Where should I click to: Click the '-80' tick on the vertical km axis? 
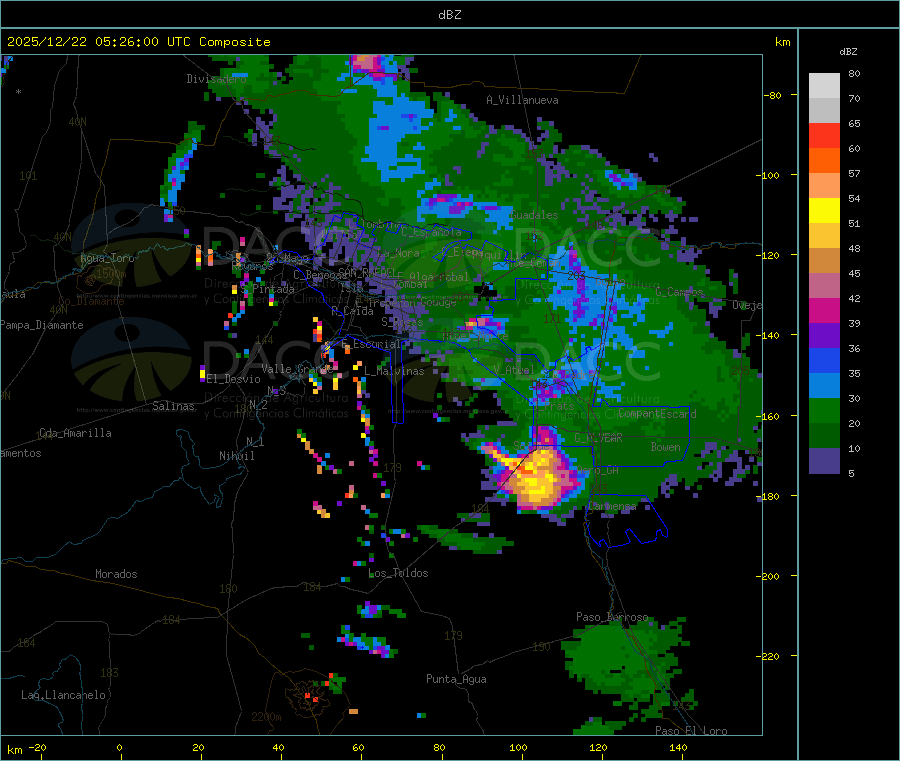tap(772, 95)
